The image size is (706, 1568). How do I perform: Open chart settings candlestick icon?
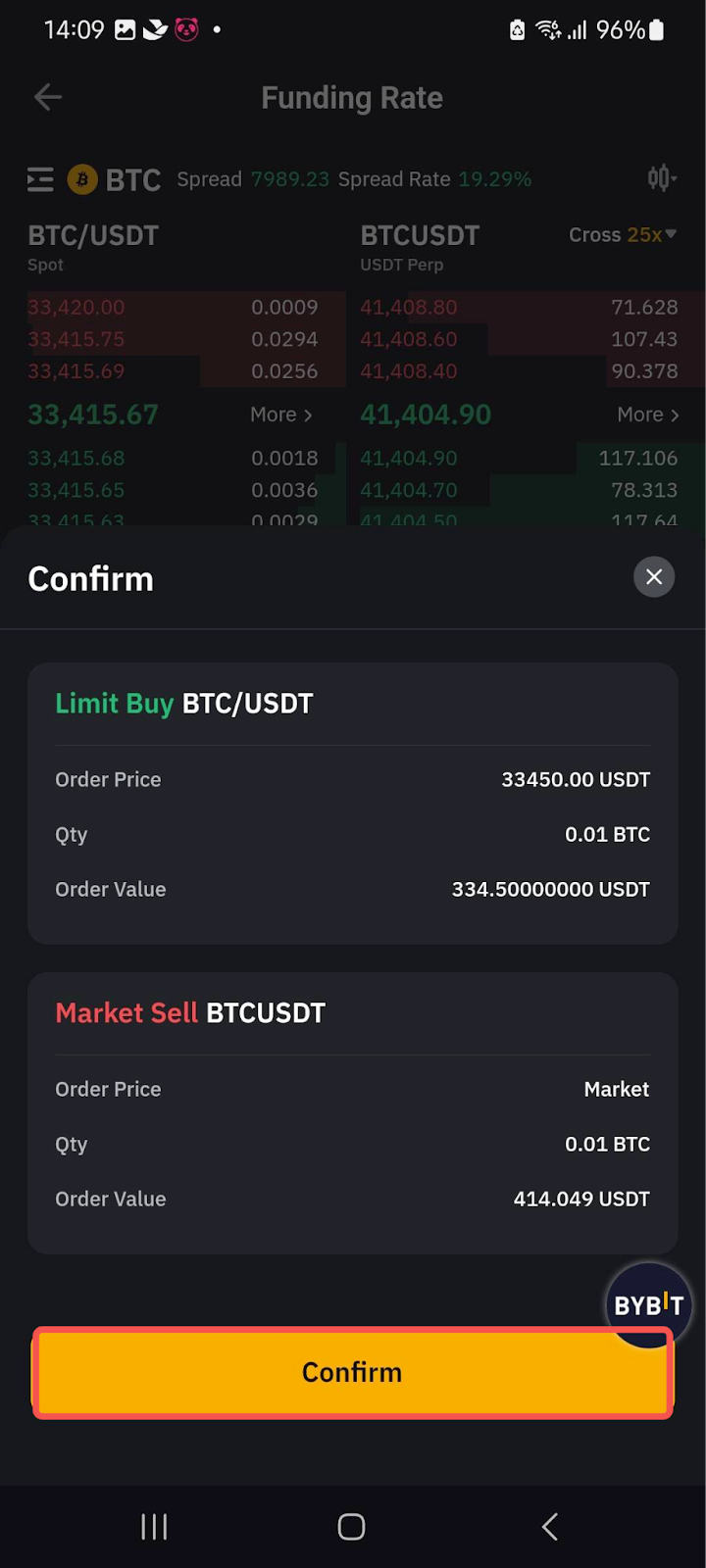point(661,178)
